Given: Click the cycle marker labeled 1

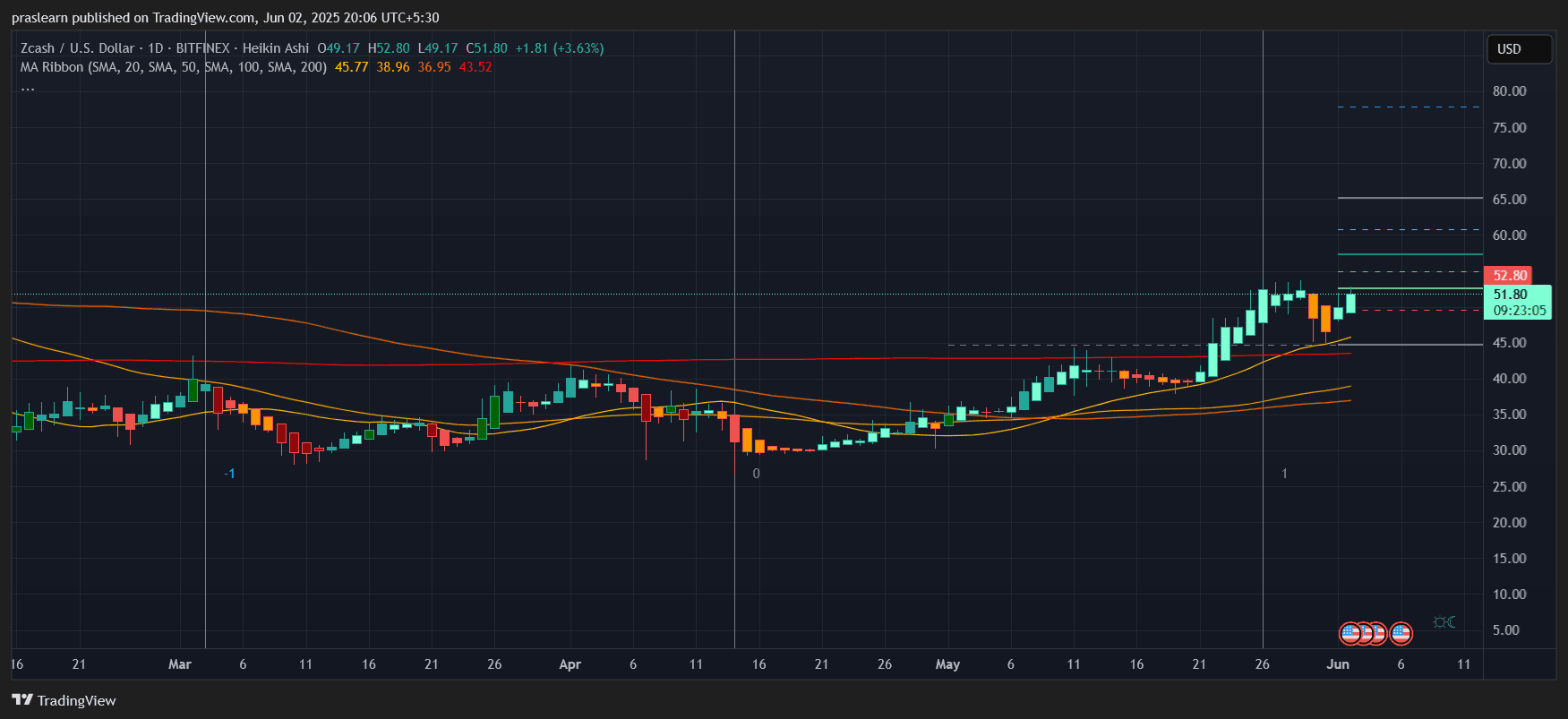Looking at the screenshot, I should point(1284,474).
